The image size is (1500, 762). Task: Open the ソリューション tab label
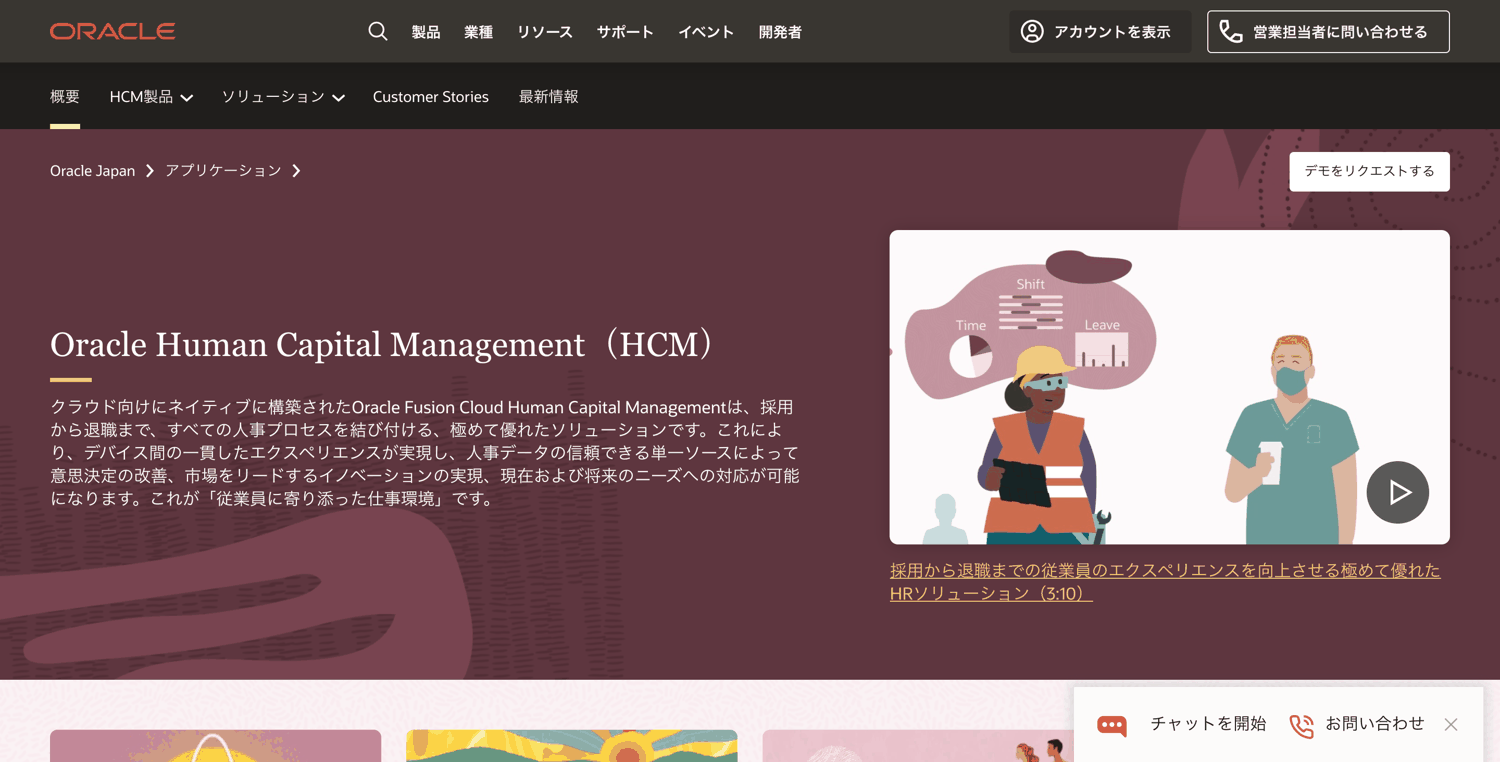[273, 97]
